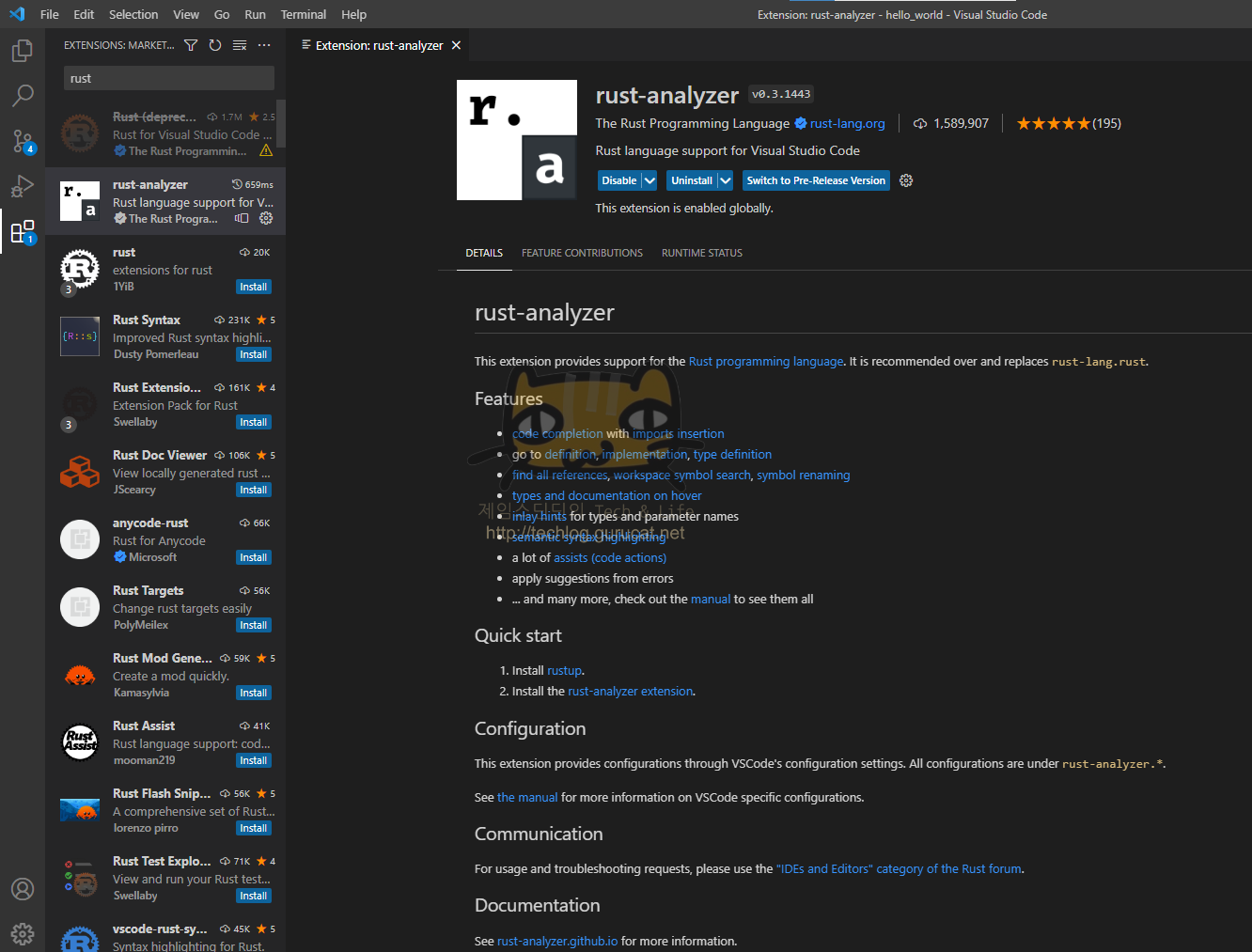This screenshot has width=1252, height=952.
Task: Install the Rust Flash Snippets extension
Action: [254, 828]
